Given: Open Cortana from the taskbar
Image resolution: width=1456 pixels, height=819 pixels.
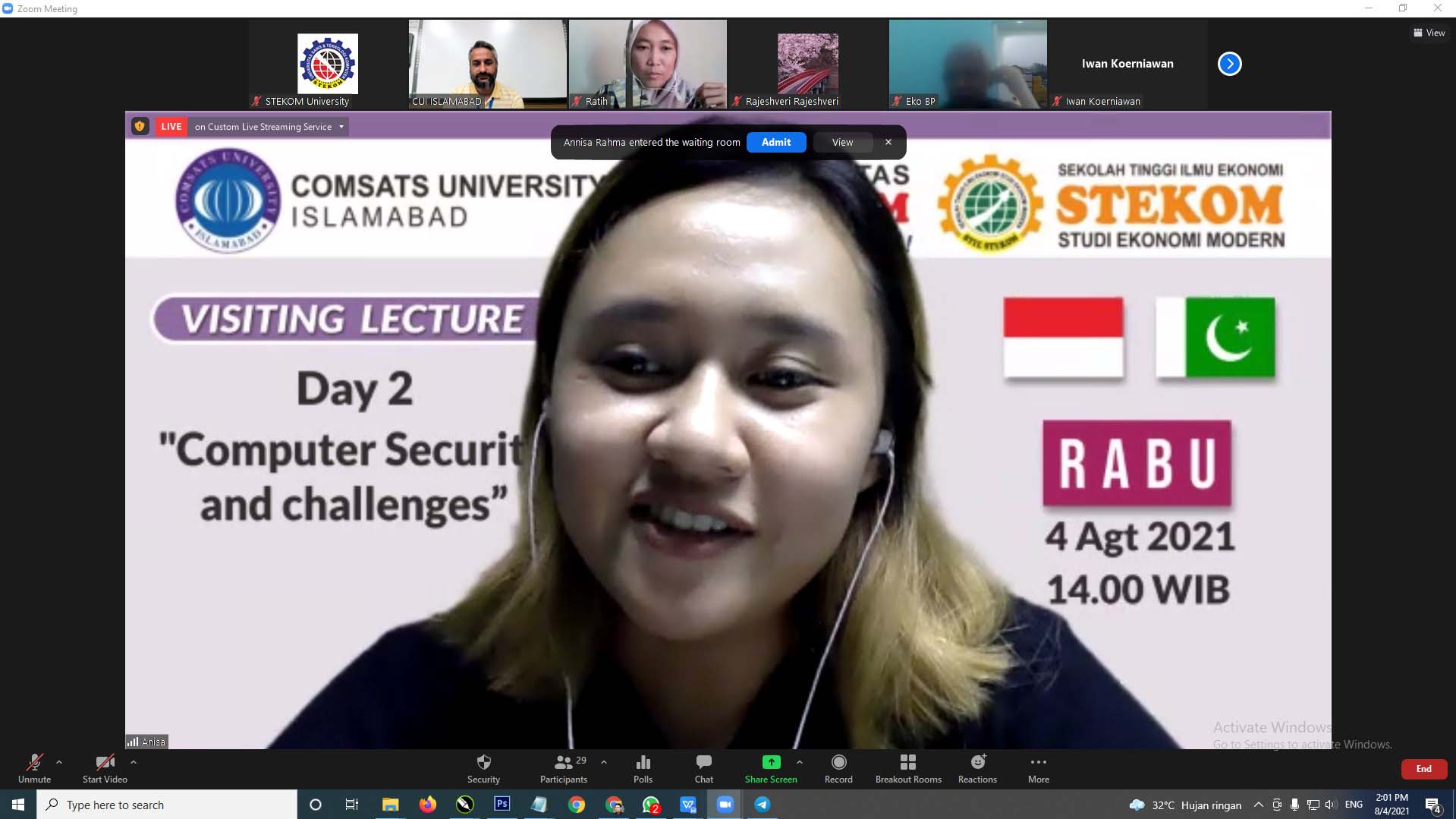Looking at the screenshot, I should tap(316, 805).
